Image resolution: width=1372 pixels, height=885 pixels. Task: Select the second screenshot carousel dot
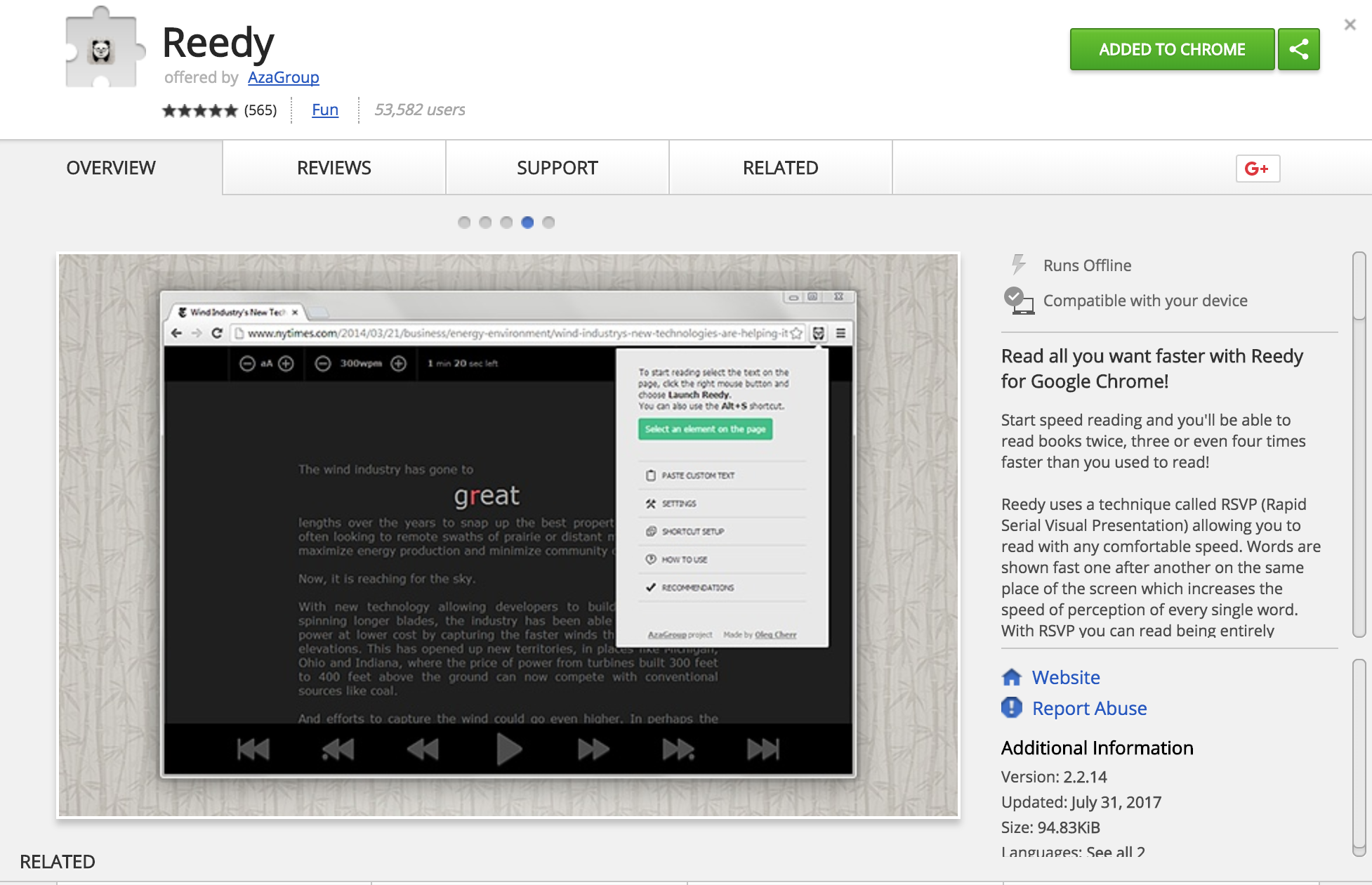485,223
